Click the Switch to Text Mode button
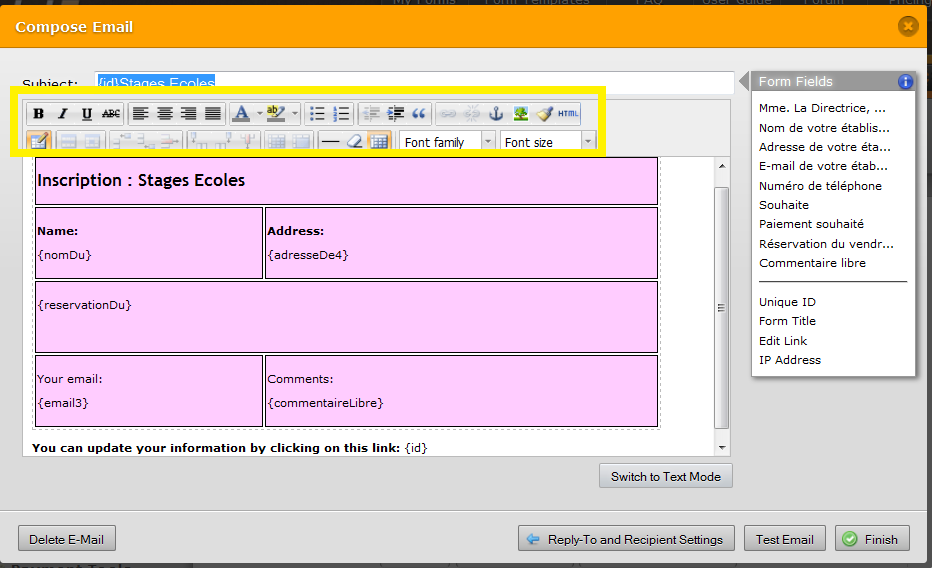Viewport: 932px width, 568px height. pos(665,476)
